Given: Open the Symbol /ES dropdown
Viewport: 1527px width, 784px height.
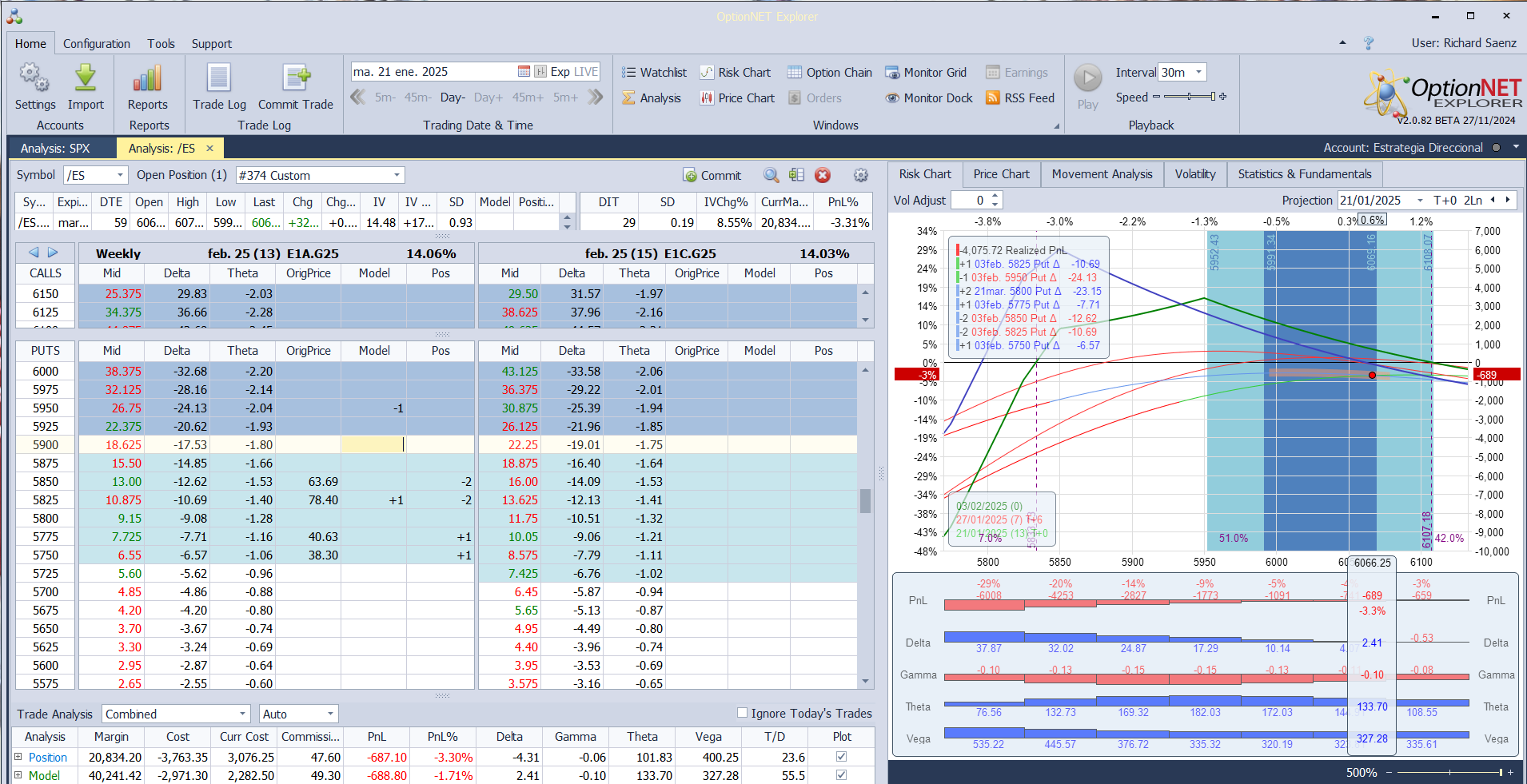Looking at the screenshot, I should coord(121,175).
